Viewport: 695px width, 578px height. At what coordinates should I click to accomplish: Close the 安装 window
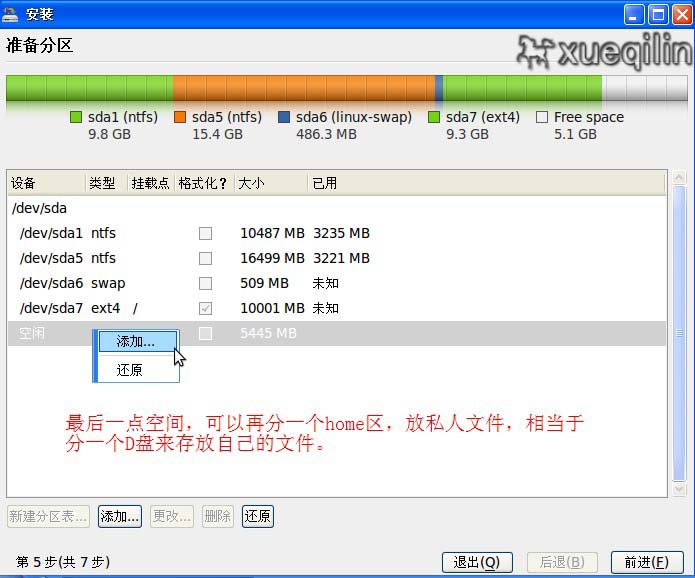pos(682,15)
